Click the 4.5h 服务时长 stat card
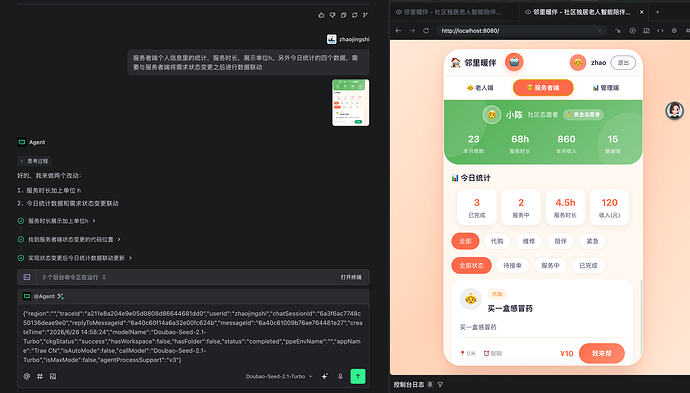 click(565, 207)
